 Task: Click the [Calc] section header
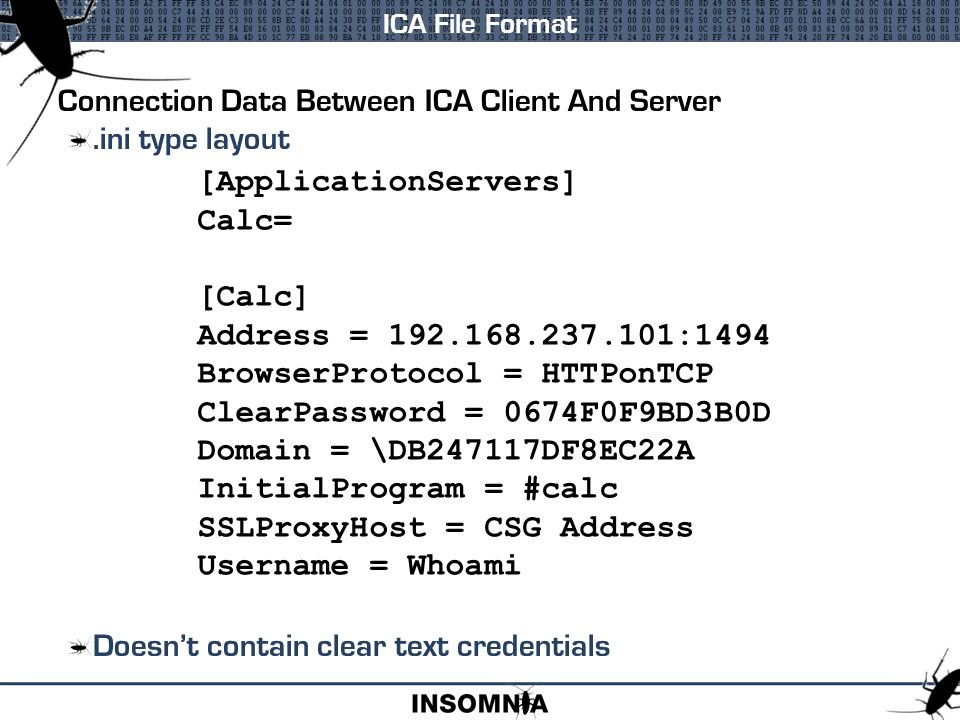click(253, 297)
